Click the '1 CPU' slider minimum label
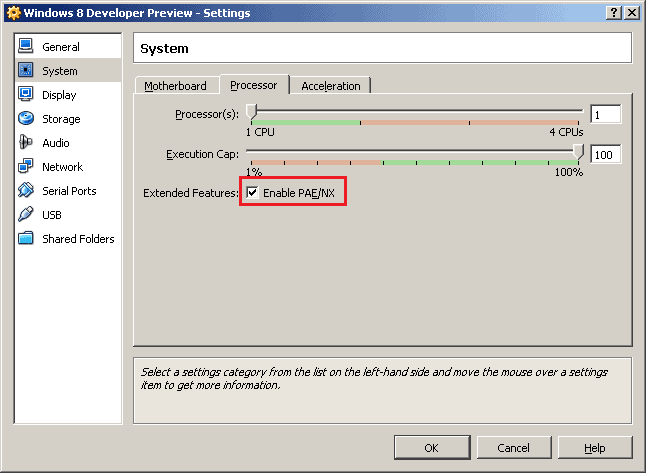Image resolution: width=646 pixels, height=473 pixels. (260, 132)
